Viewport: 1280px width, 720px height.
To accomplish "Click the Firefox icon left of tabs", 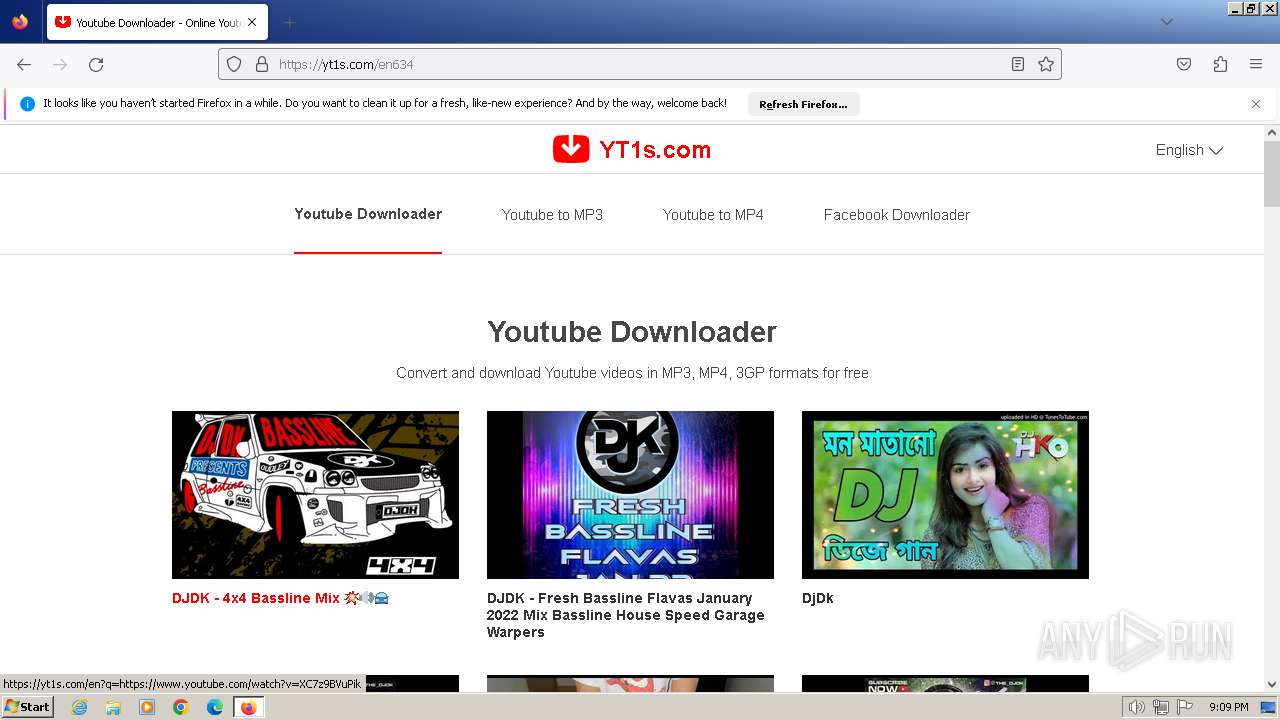I will (x=20, y=22).
